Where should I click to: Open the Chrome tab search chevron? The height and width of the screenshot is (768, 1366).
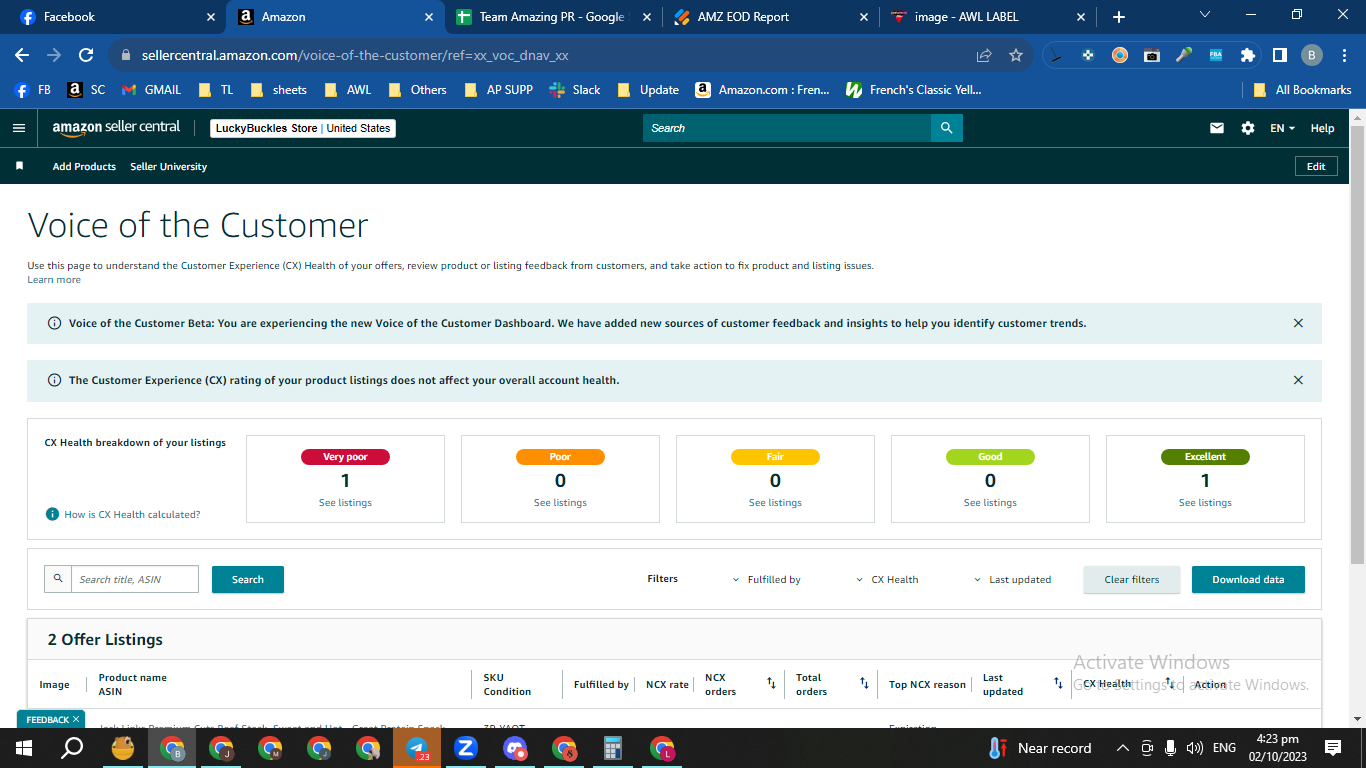(1205, 15)
